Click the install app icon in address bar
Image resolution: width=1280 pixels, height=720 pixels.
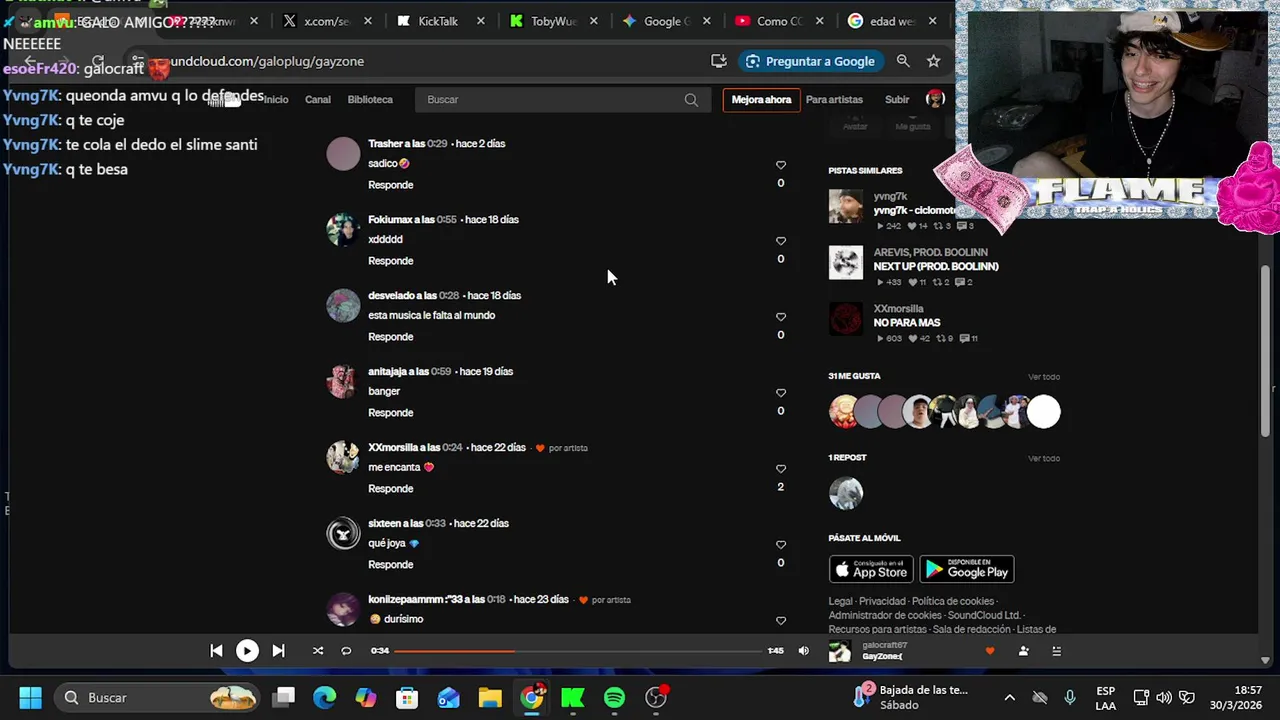click(718, 61)
